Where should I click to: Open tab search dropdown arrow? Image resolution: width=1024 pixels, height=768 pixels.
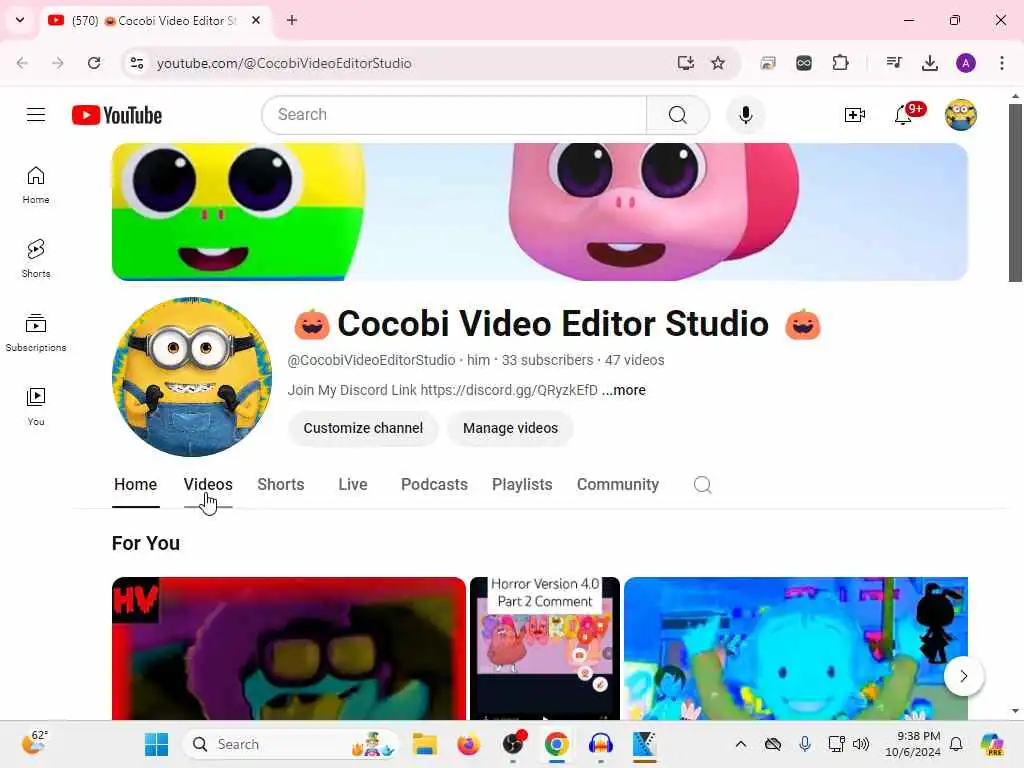point(20,20)
